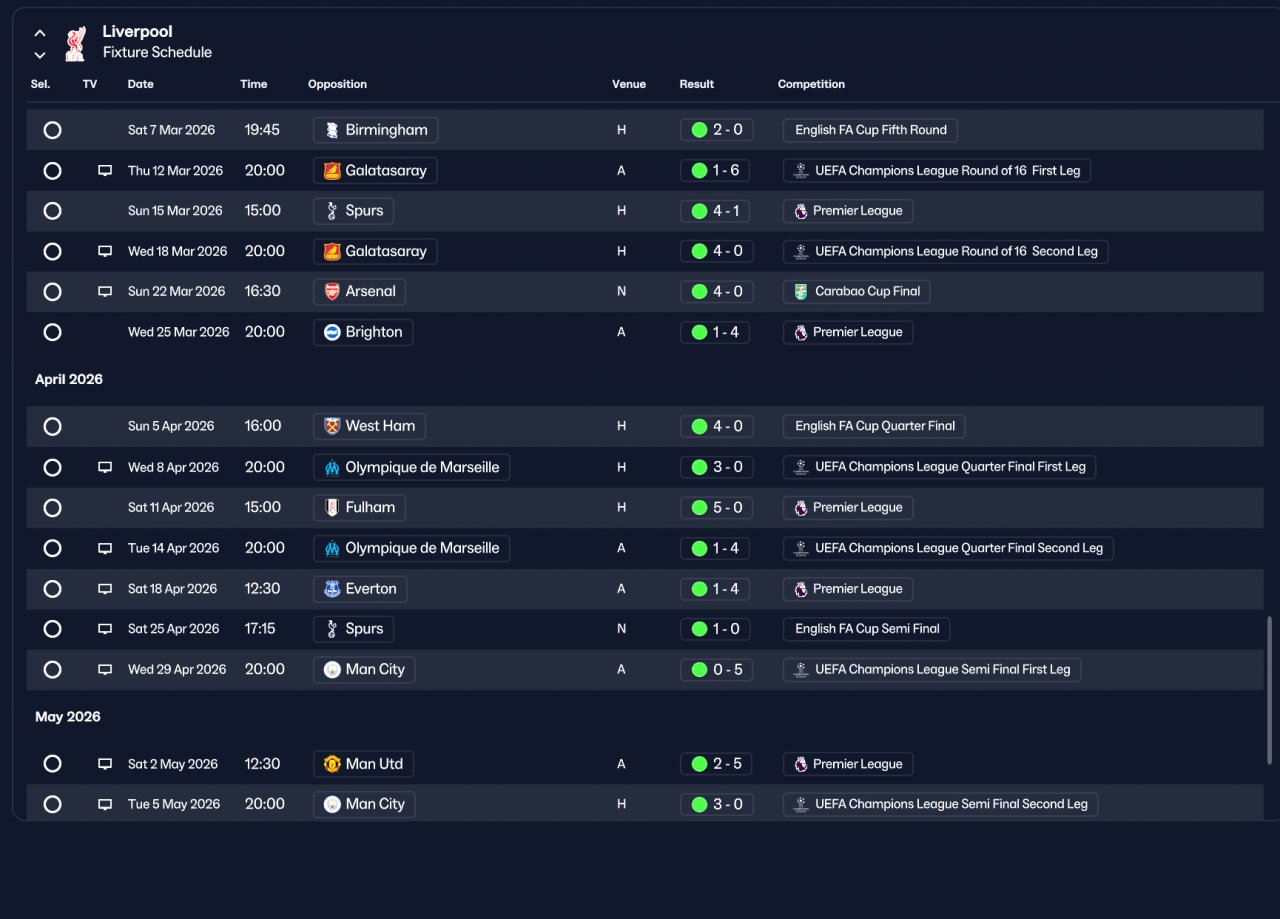The image size is (1280, 919).
Task: Click Carabao Cup logo icon
Action: pos(800,292)
